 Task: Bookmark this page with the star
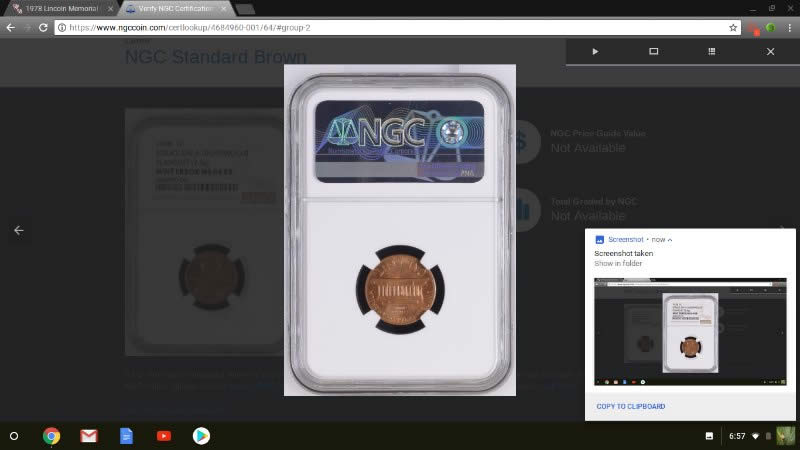[733, 28]
